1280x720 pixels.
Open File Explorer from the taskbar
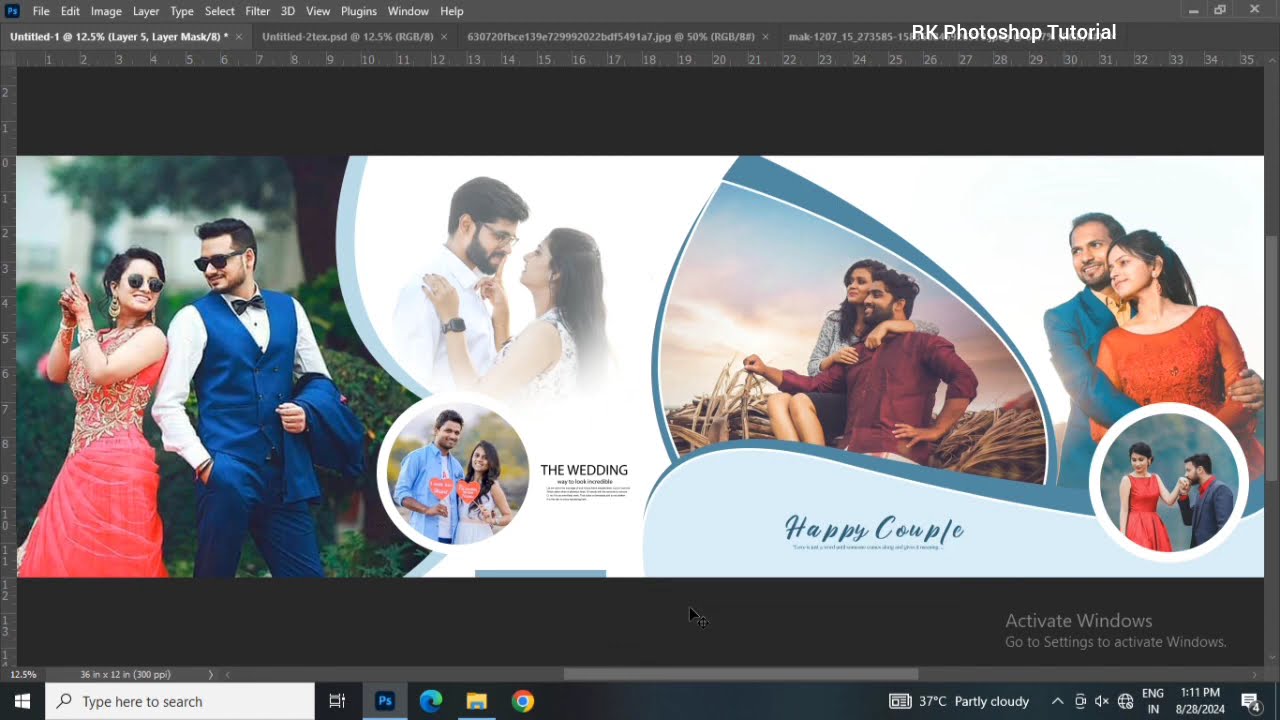pyautogui.click(x=476, y=701)
